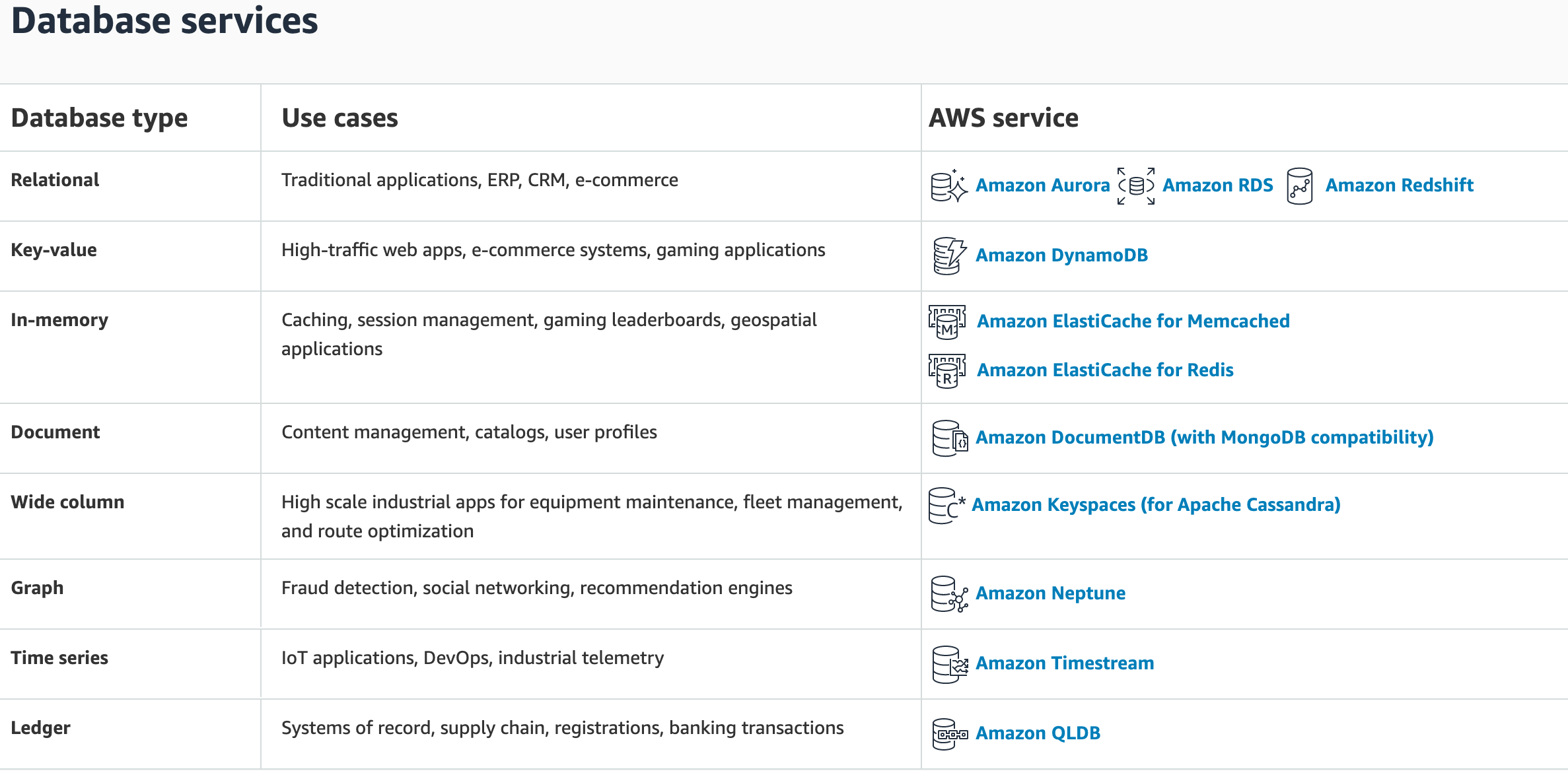Visit the Amazon Keyspaces for Apache Cassandra link

click(x=1156, y=505)
